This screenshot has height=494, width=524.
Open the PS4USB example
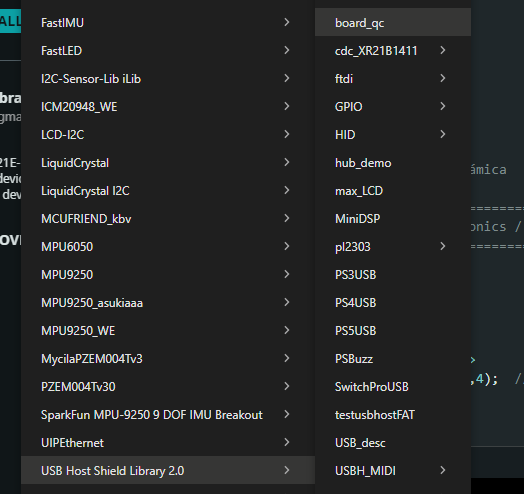tap(393, 303)
